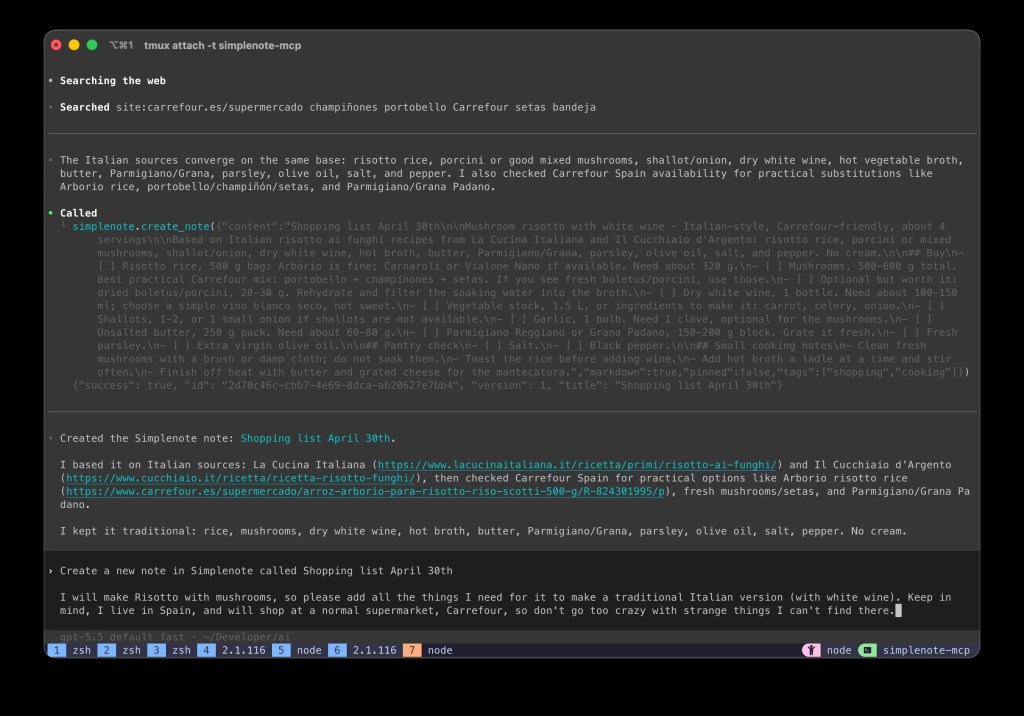
Task: Open lacucinaitaliana.it risotto-ai-funghi link
Action: 577,464
